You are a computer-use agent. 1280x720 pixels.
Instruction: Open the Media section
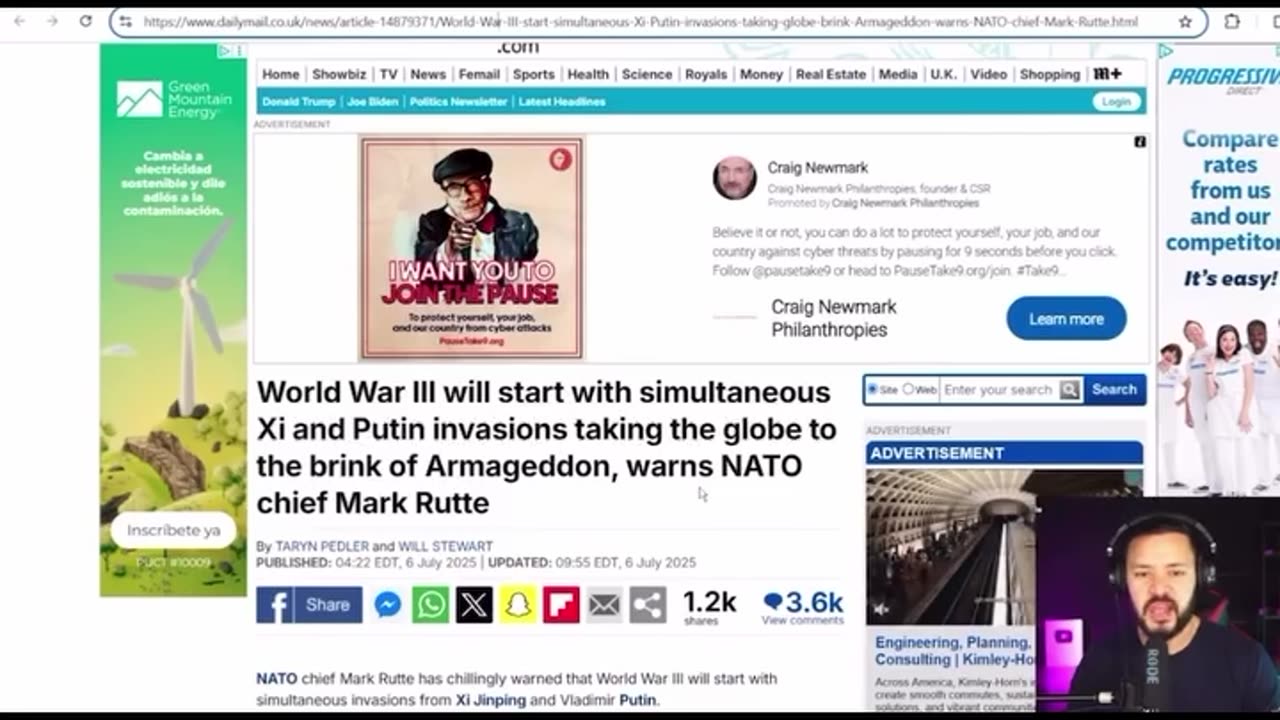(898, 74)
